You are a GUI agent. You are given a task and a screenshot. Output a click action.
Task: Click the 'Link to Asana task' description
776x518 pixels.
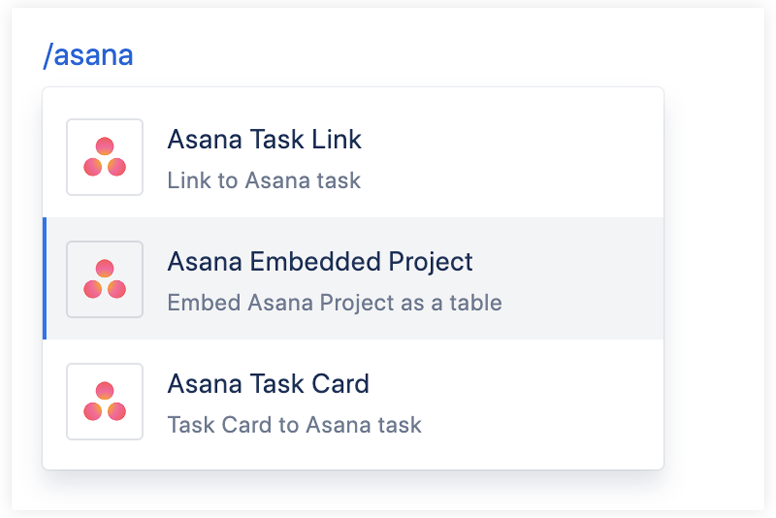[x=264, y=181]
